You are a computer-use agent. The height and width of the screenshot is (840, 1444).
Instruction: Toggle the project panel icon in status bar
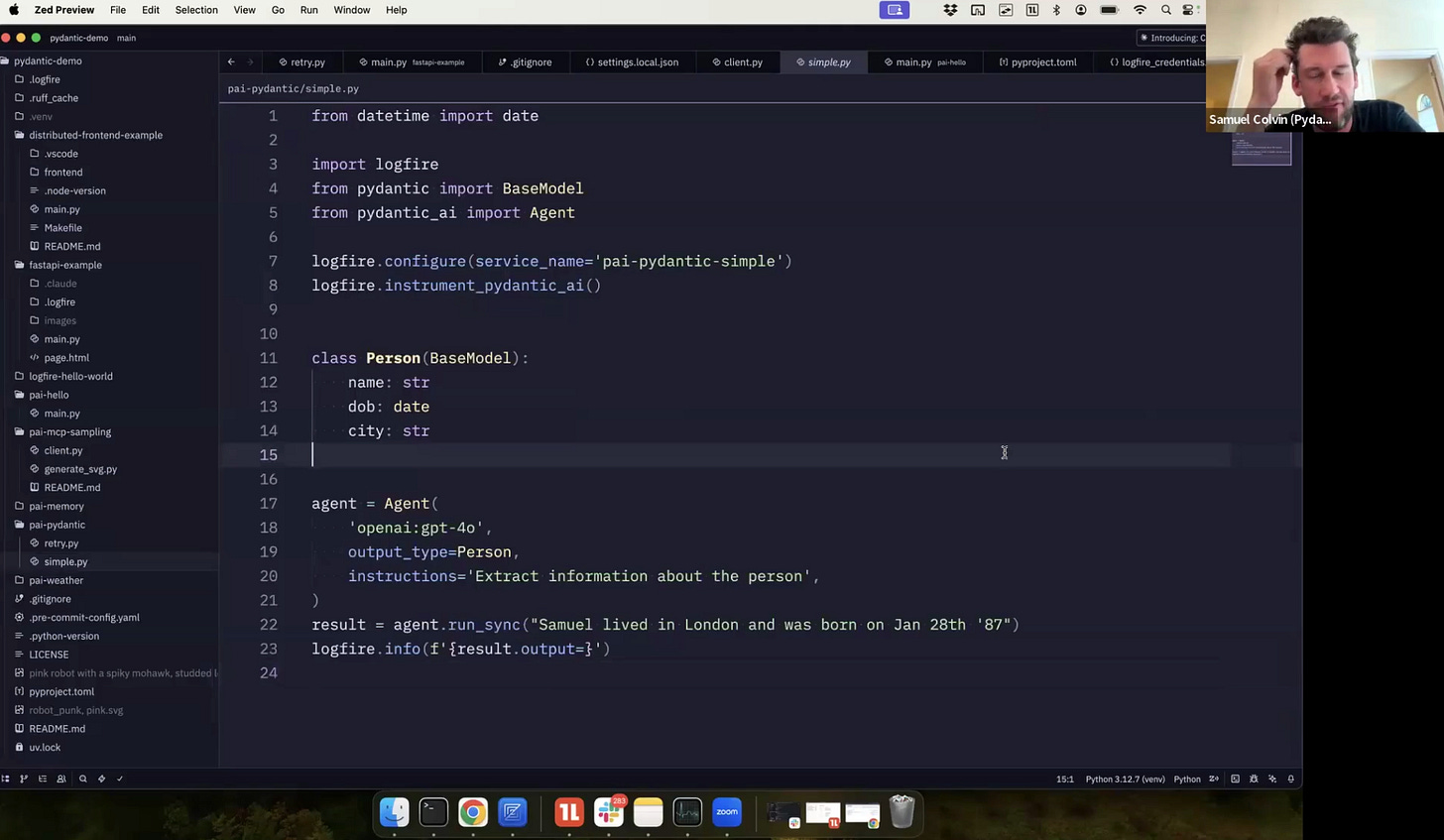[x=5, y=779]
